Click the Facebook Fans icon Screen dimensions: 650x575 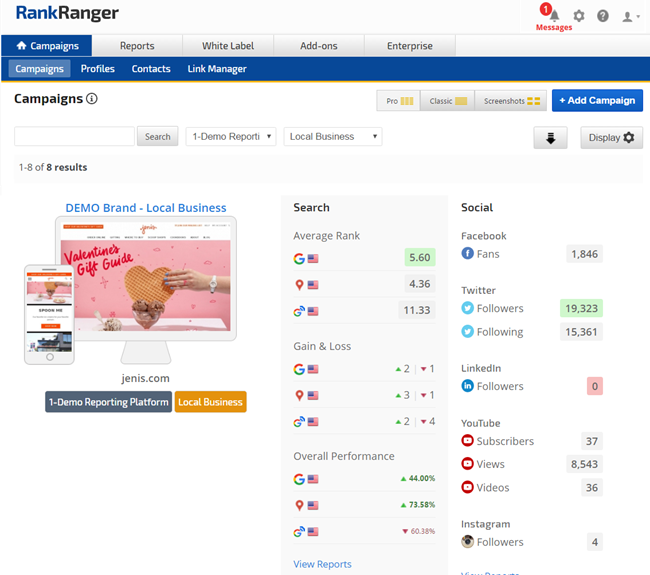467,253
